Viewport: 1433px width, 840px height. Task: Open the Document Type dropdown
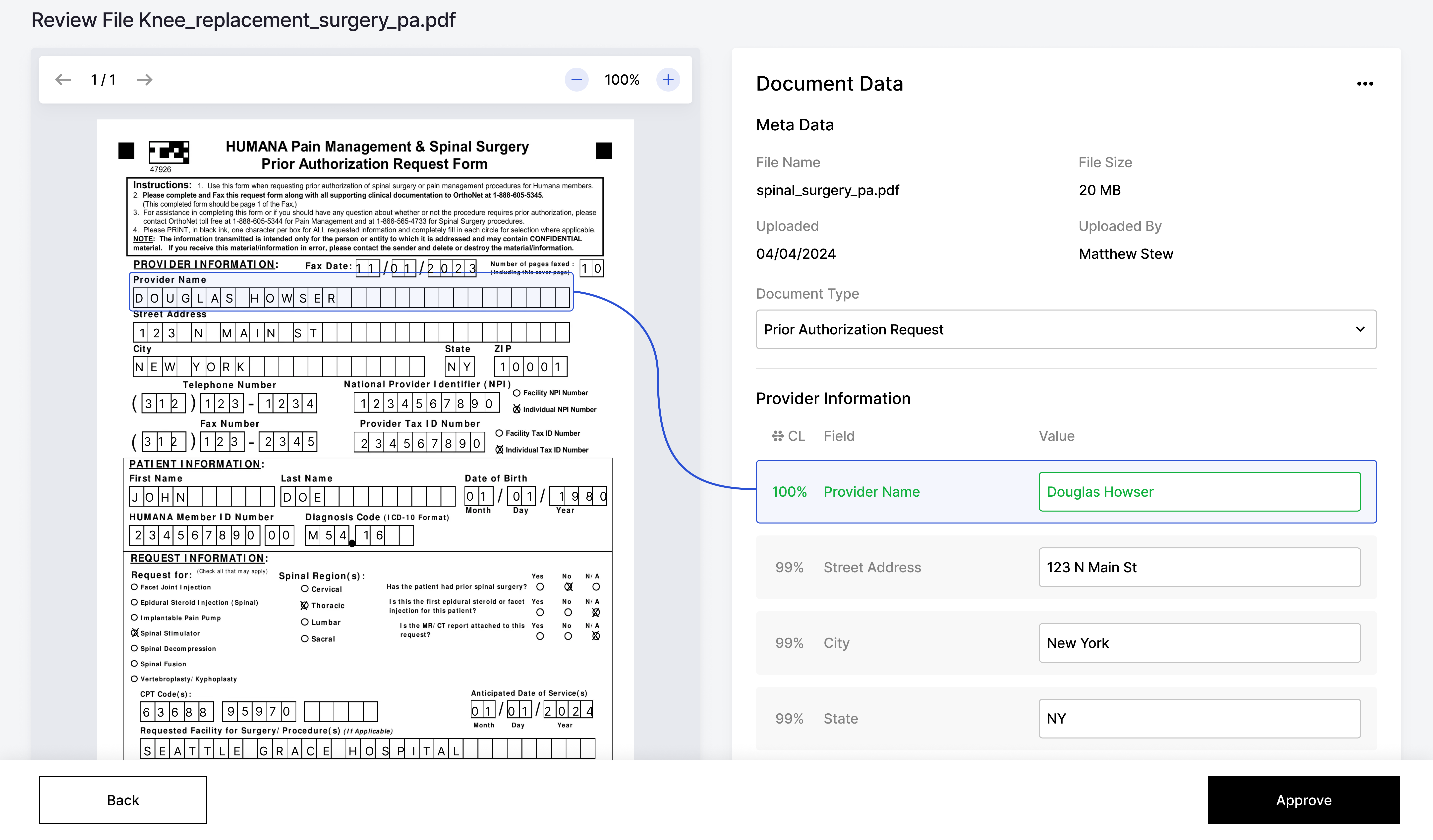(x=1066, y=330)
